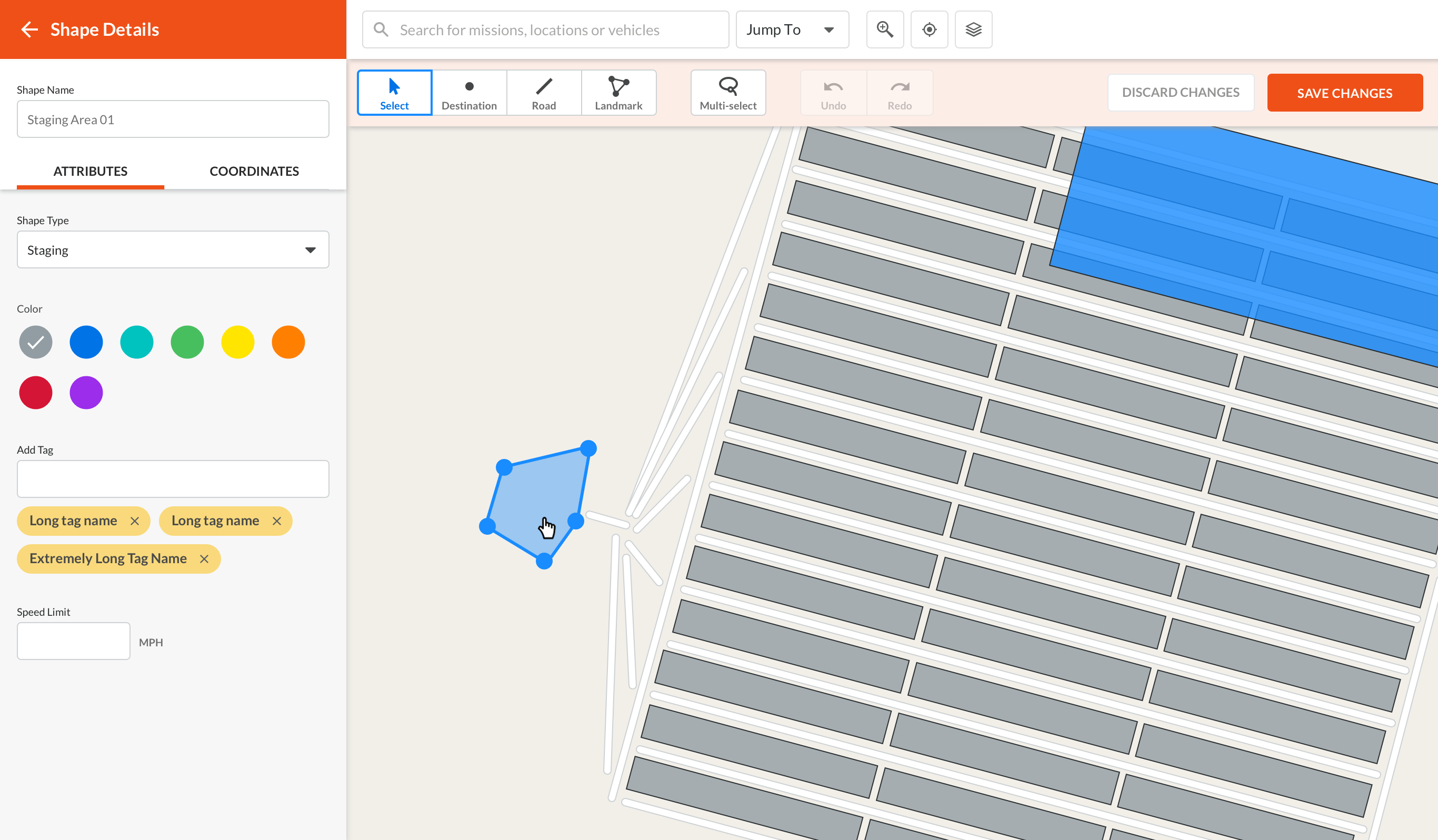
Task: Select the Landmark polygon tool
Action: tap(618, 93)
